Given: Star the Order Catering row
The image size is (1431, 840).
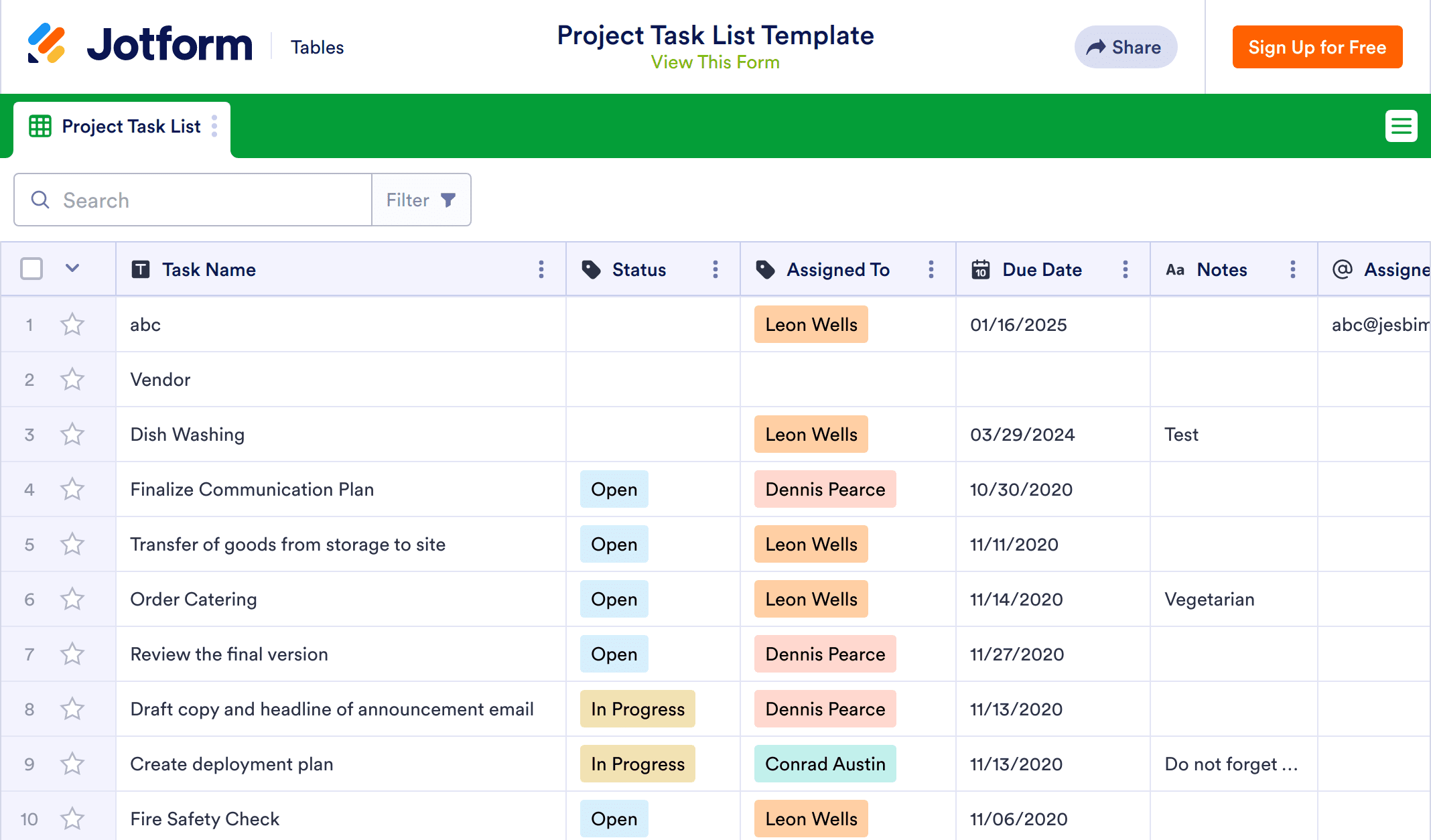Looking at the screenshot, I should click(72, 600).
